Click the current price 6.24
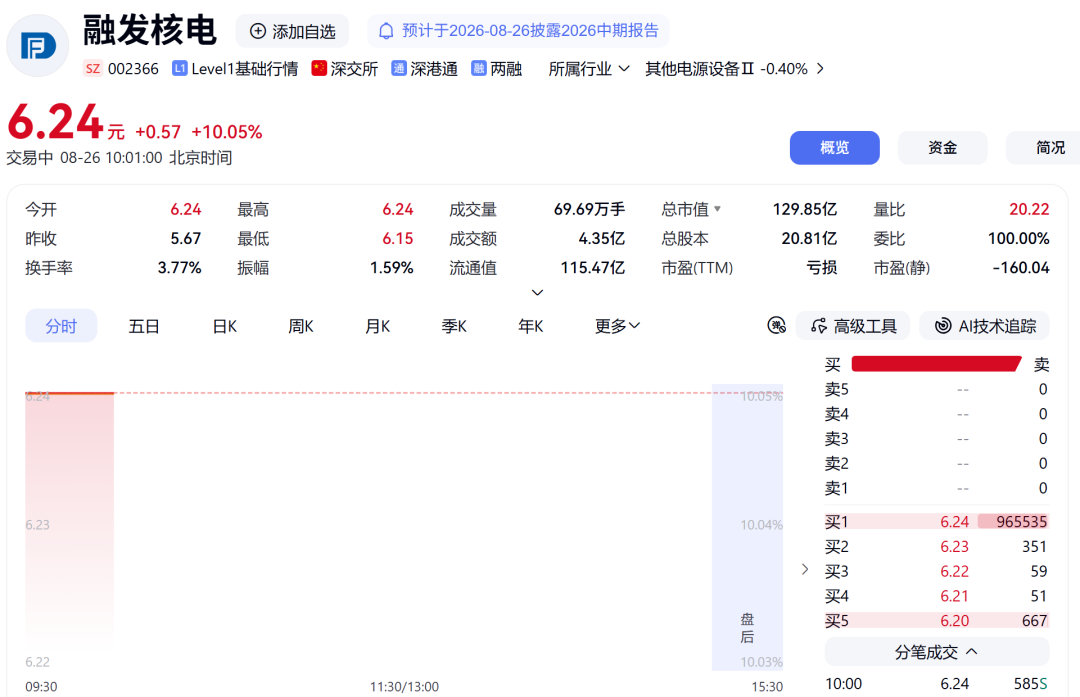Viewport: 1080px width, 697px height. point(55,123)
